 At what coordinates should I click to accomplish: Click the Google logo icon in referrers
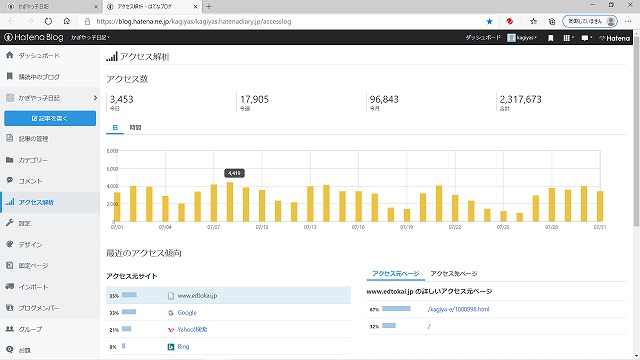point(171,313)
